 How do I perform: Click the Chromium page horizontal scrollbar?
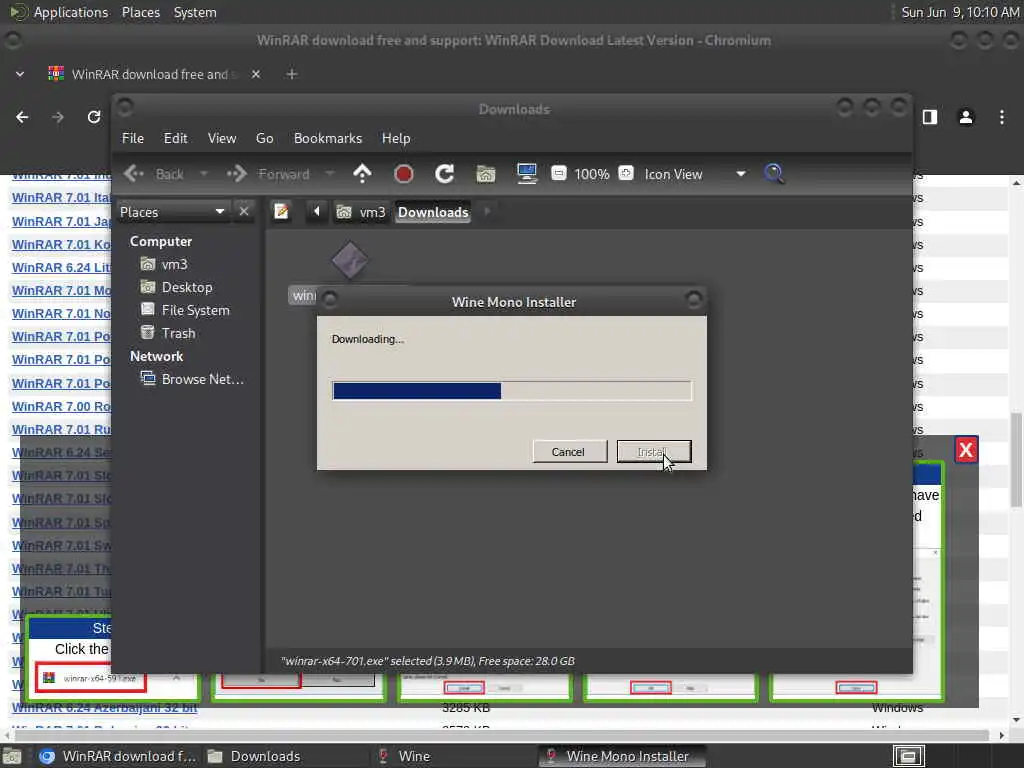503,735
